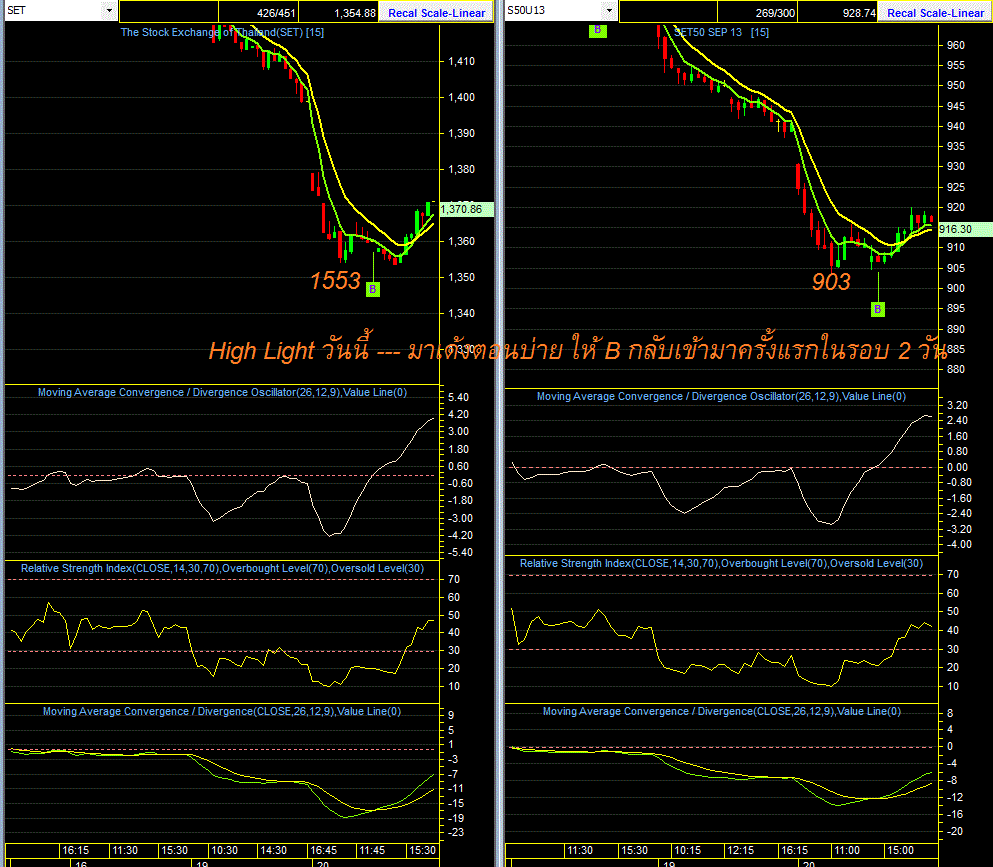Select the orange 903 annotation
This screenshot has width=993, height=867.
pyautogui.click(x=831, y=282)
